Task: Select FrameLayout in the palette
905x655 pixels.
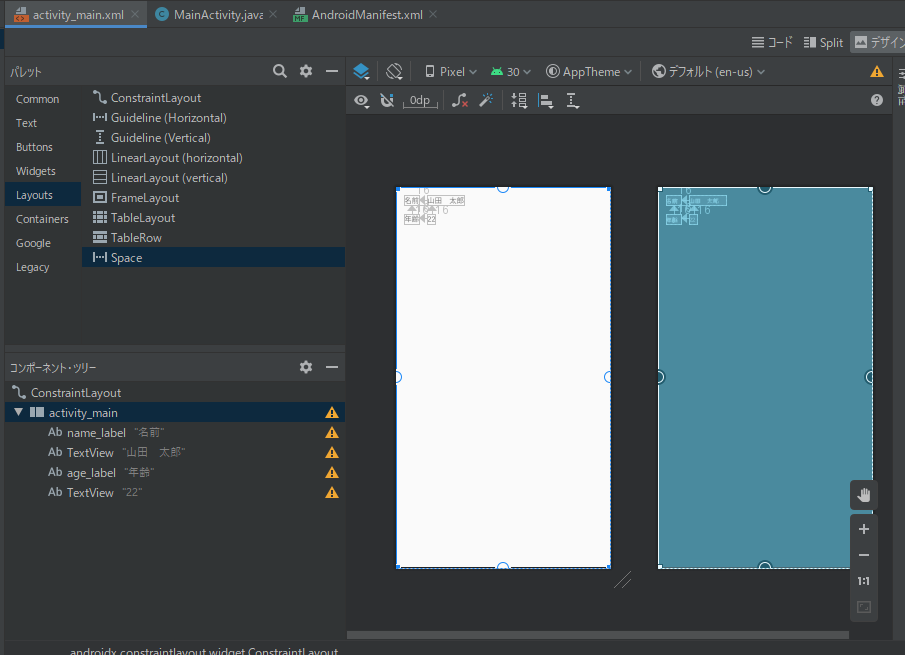Action: coord(214,198)
